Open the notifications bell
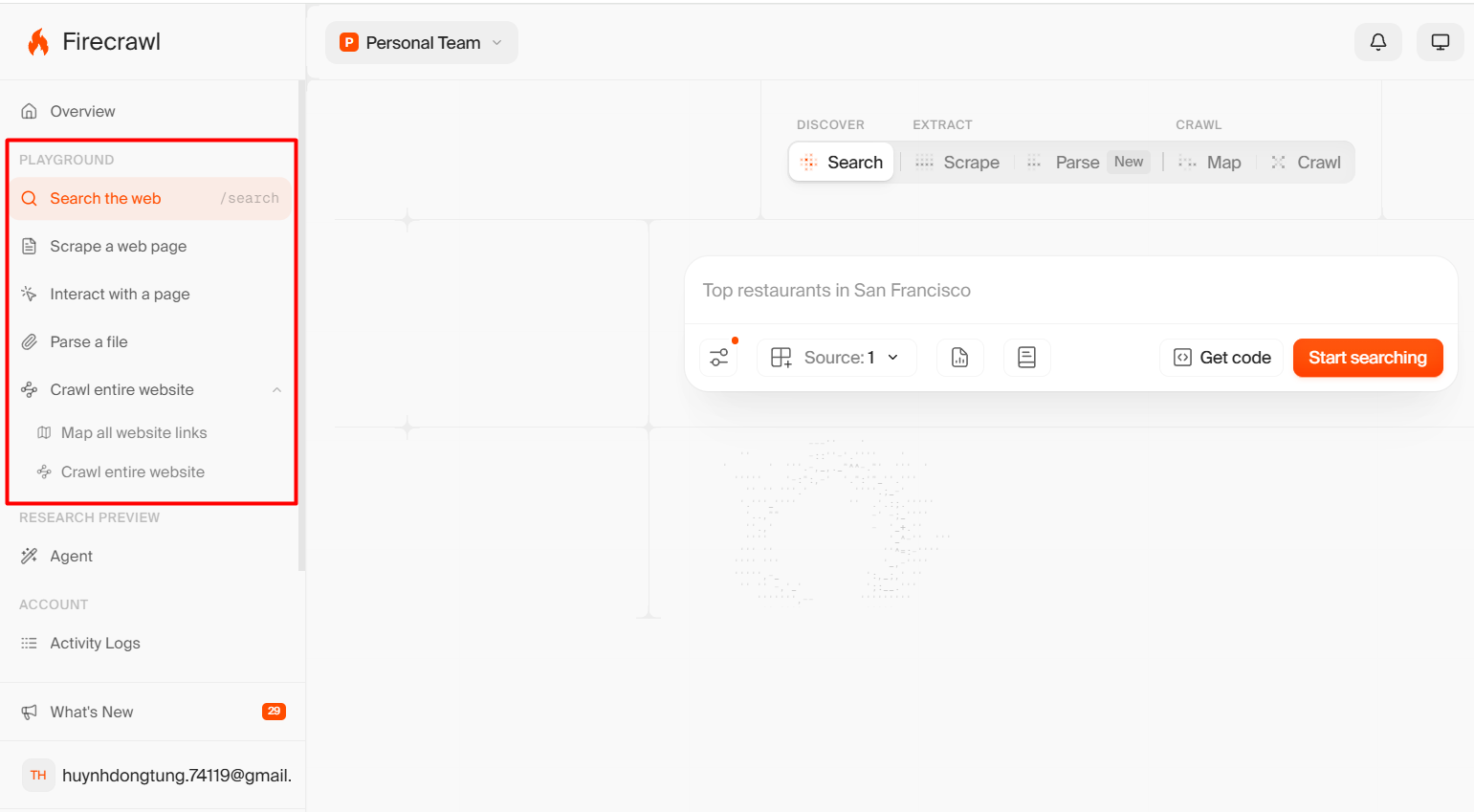 coord(1378,42)
